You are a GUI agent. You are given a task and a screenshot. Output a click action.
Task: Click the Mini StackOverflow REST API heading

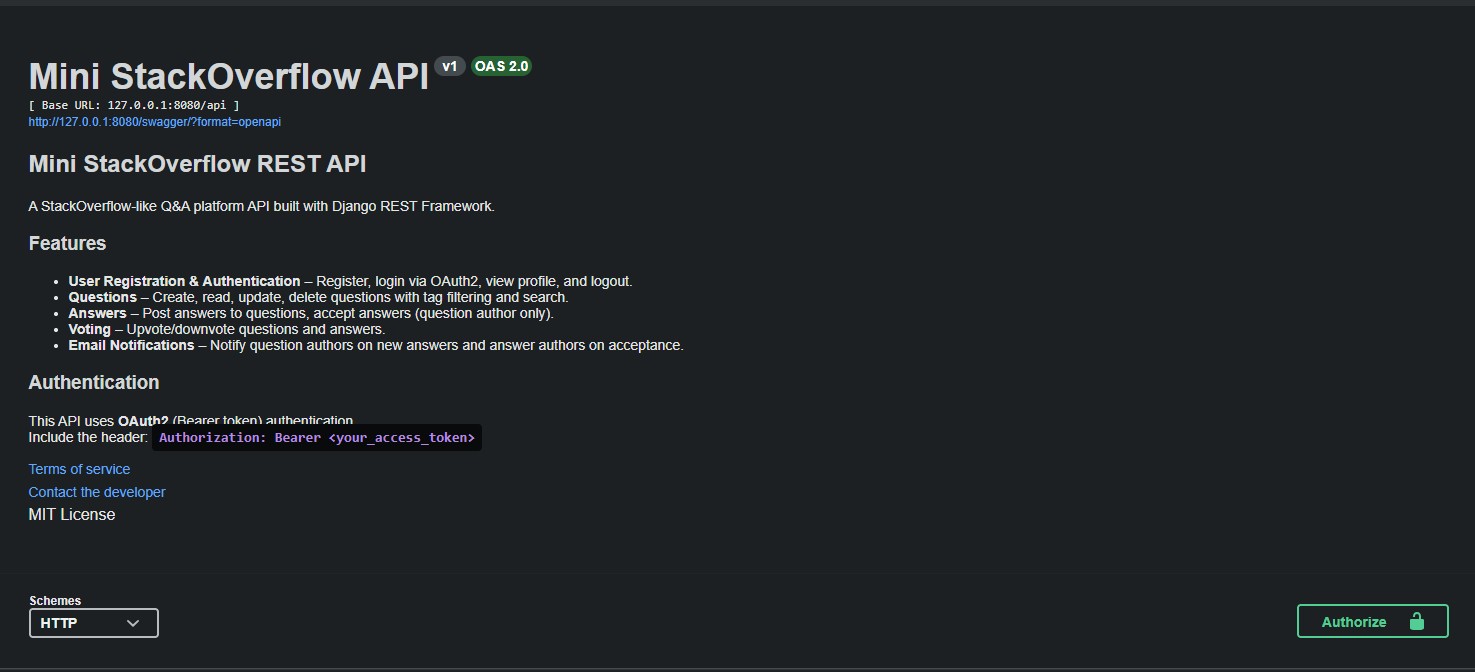[x=199, y=164]
